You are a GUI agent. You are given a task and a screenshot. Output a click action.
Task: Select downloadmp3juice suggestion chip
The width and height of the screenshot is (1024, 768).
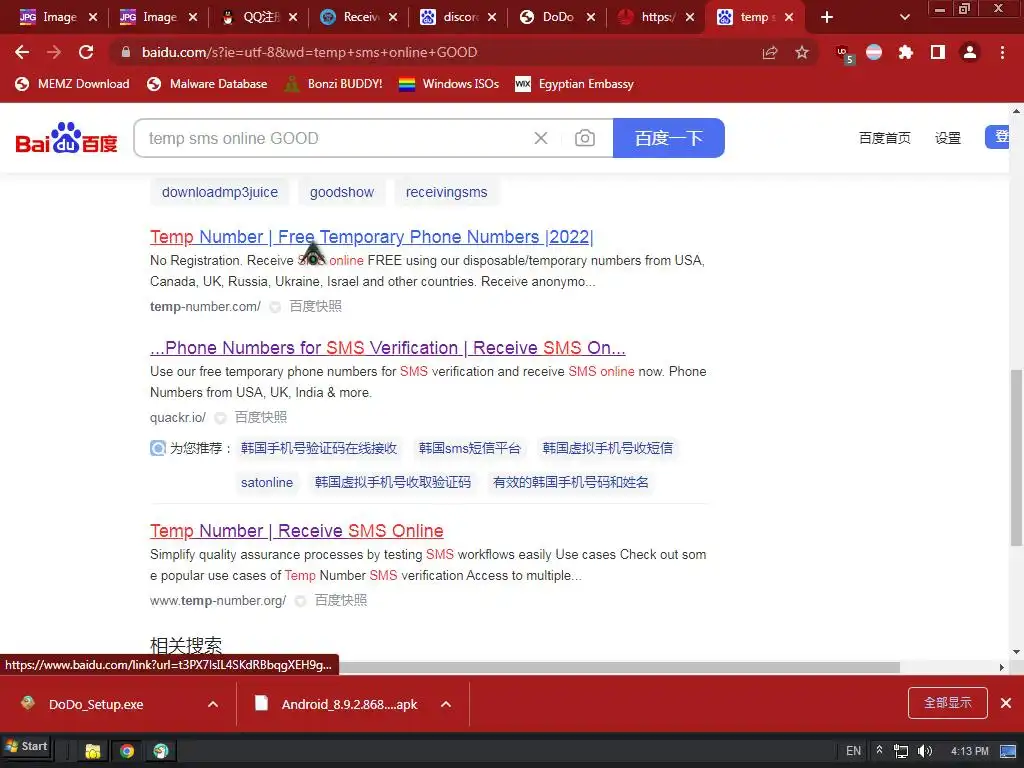point(220,192)
